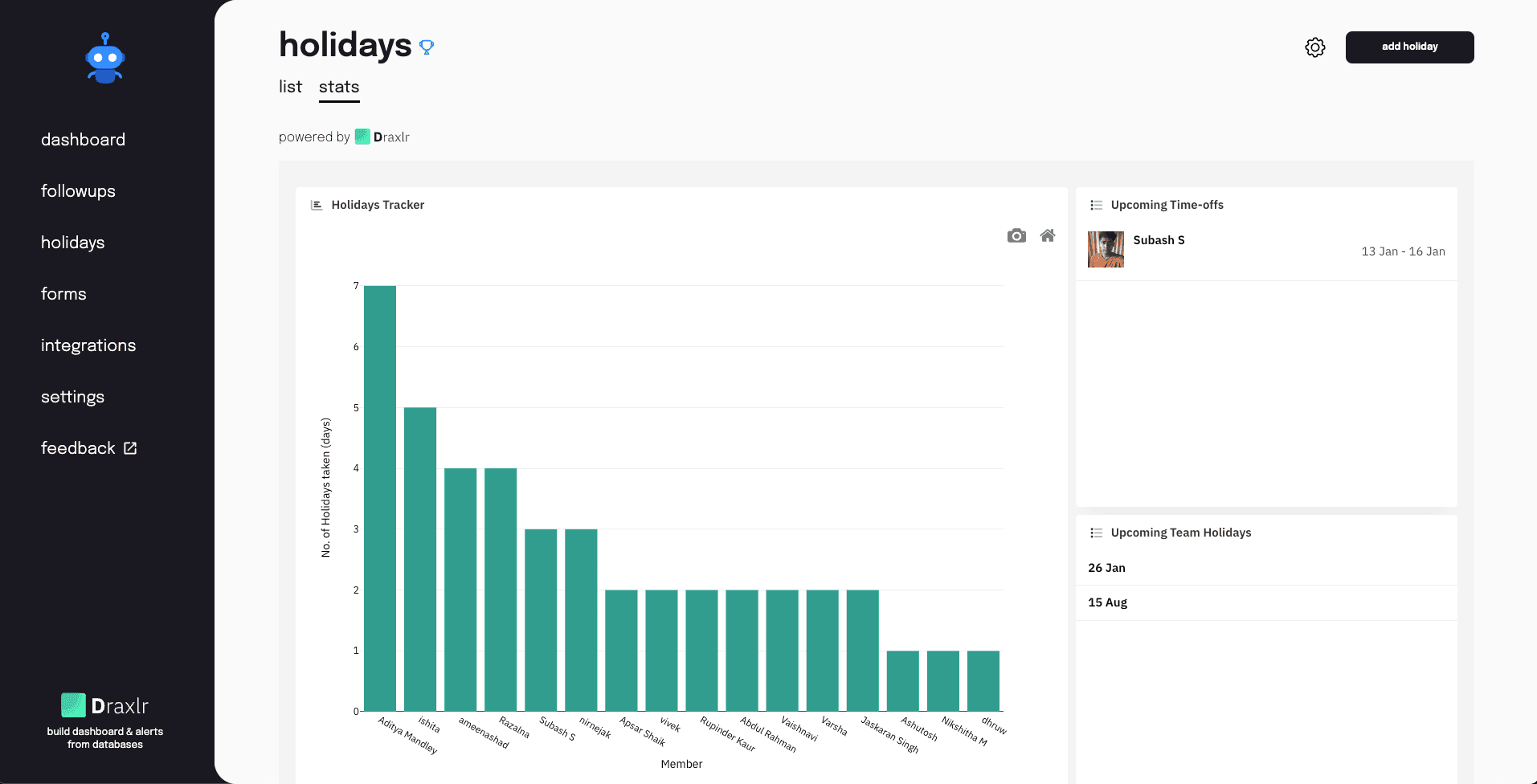This screenshot has height=784, width=1537.
Task: Click the robot logo in the sidebar
Action: 105,58
